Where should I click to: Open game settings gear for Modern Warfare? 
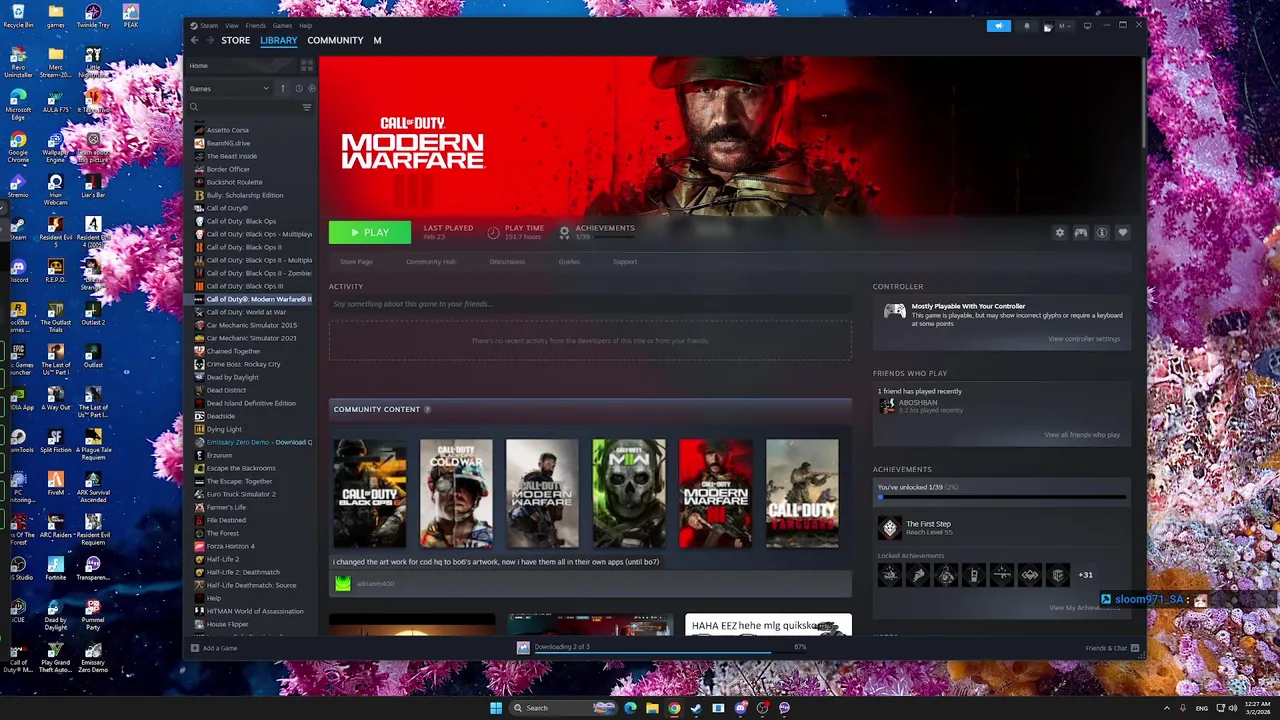[x=1060, y=232]
